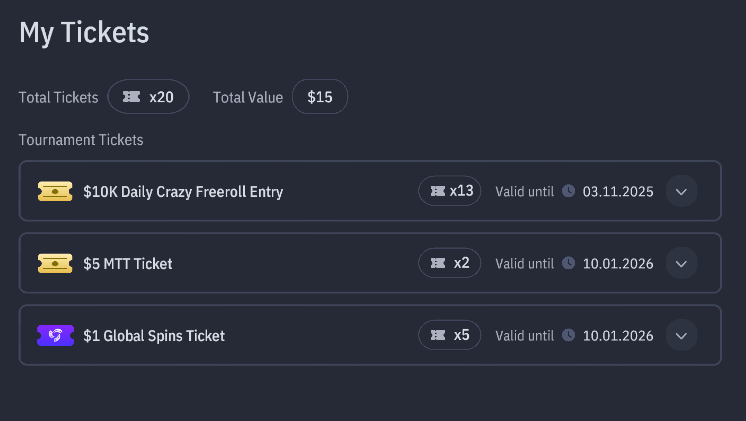Click the x5 ticket count badge
The width and height of the screenshot is (746, 421).
coord(450,335)
